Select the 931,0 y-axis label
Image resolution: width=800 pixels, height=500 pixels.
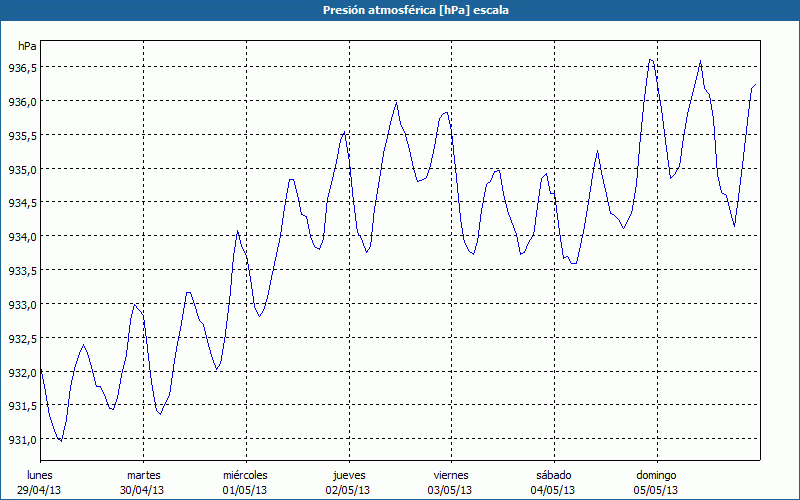click(x=22, y=440)
